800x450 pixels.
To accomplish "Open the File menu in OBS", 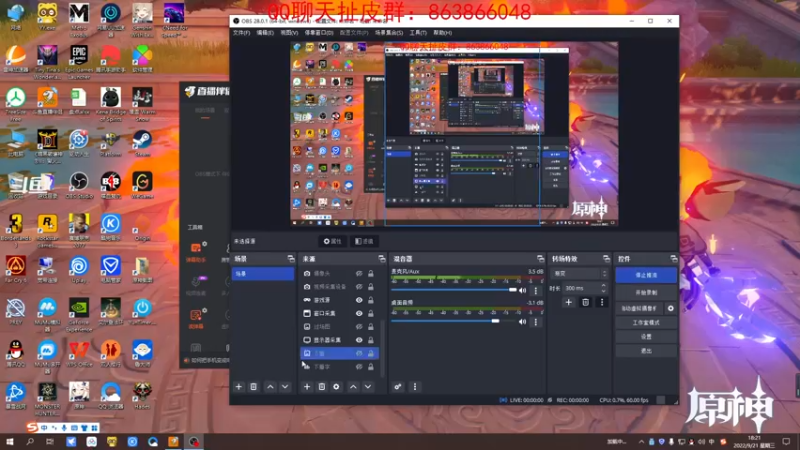I will [241, 33].
